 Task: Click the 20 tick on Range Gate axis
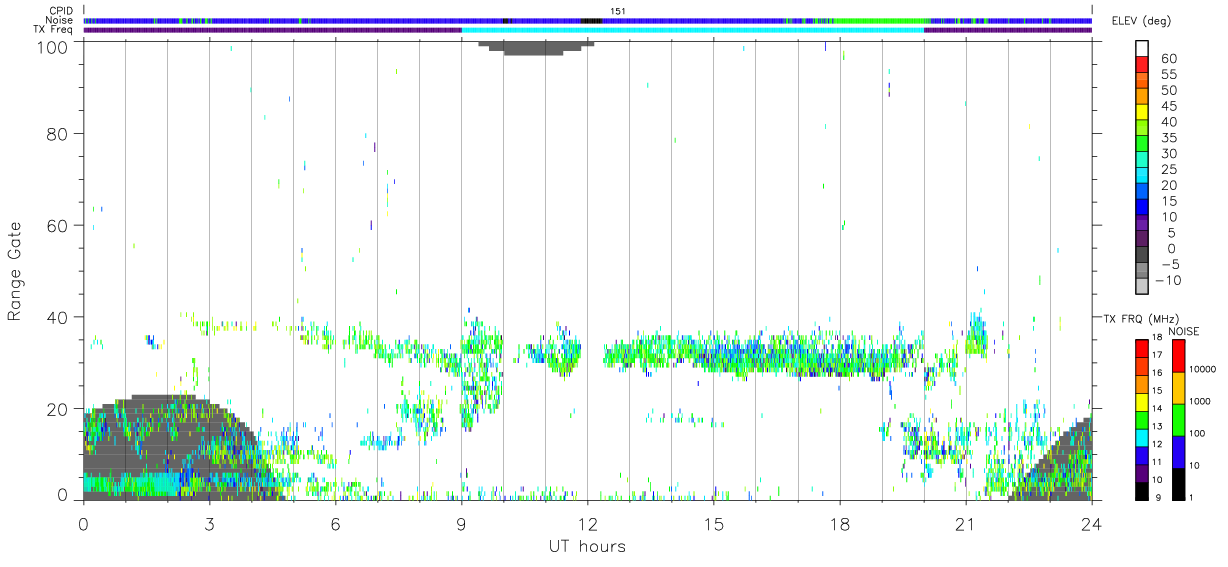click(x=57, y=409)
